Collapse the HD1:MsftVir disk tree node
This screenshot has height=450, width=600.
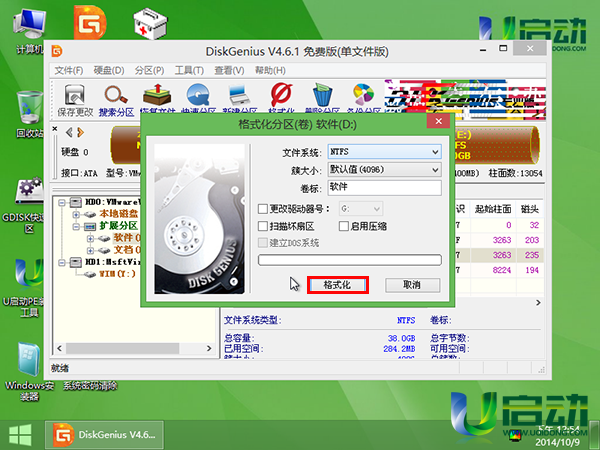point(62,262)
